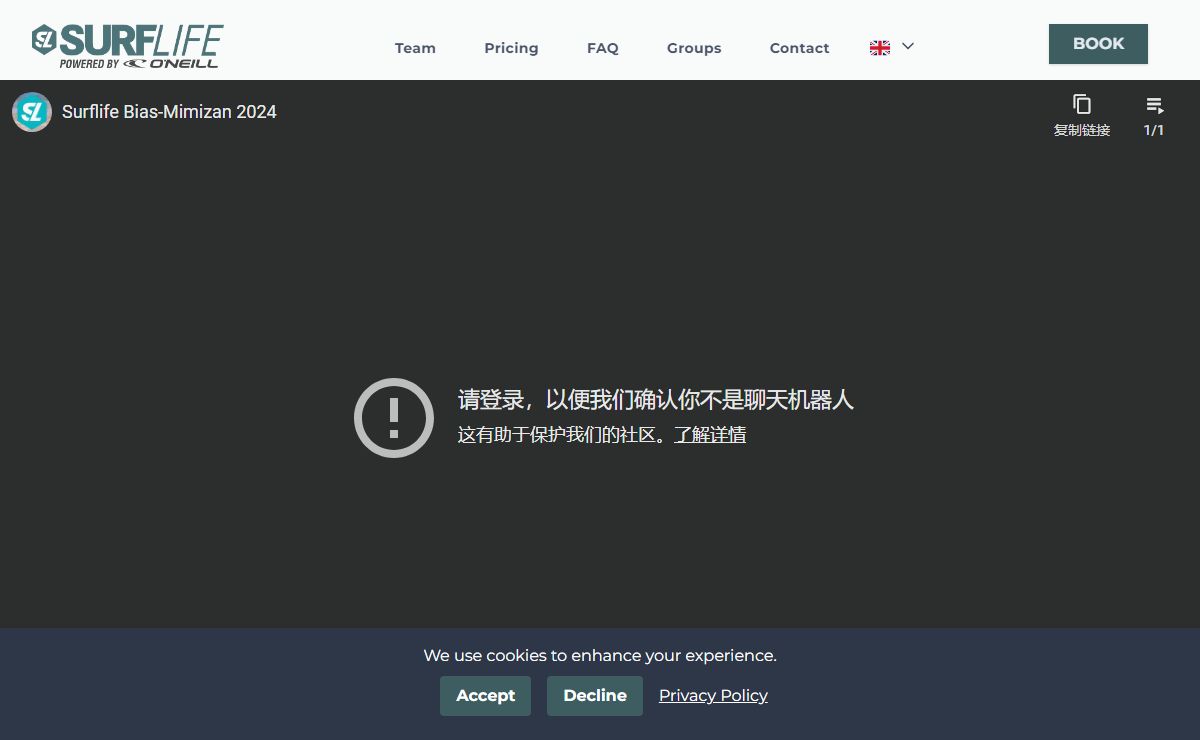Open the FAQ nav link
Viewport: 1200px width, 740px height.
[603, 48]
